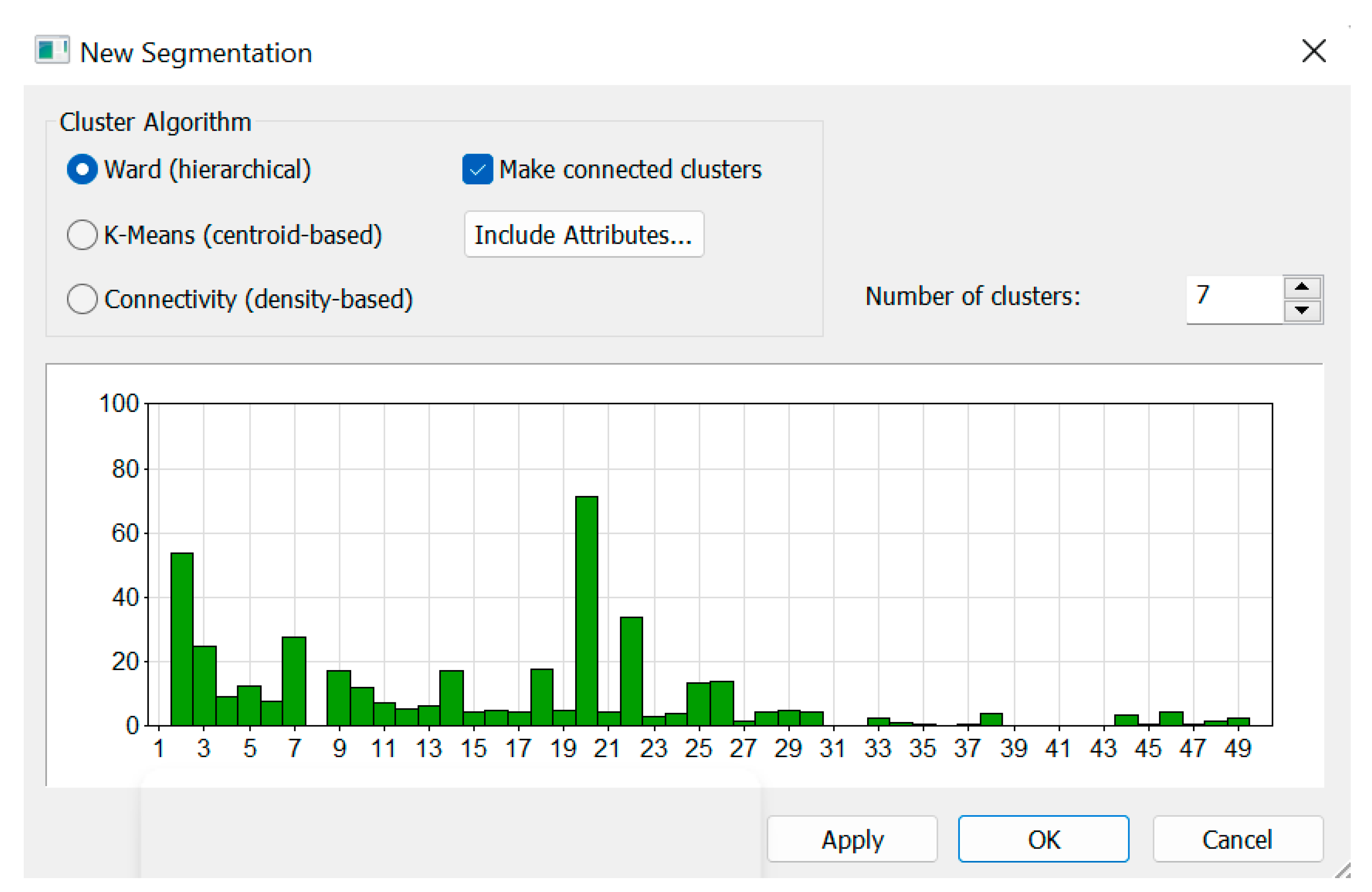
Task: Select Ward (hierarchical) algorithm
Action: (x=82, y=170)
